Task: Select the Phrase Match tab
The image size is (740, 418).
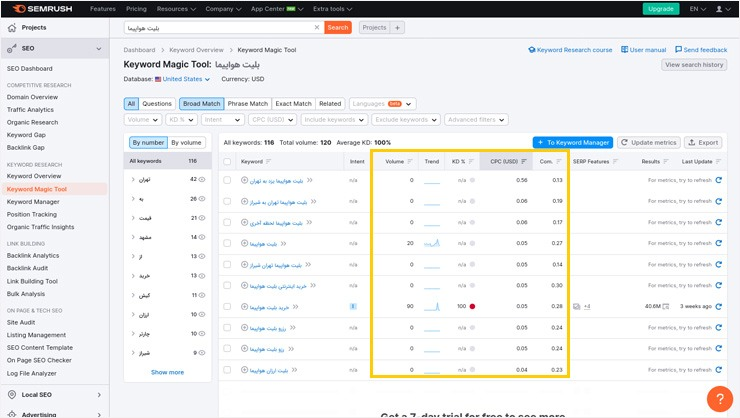Action: pos(248,104)
